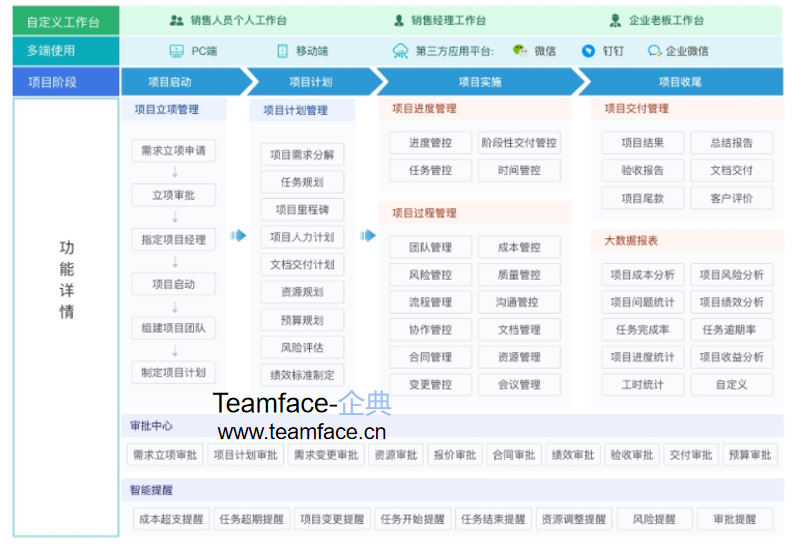Open 时间管控 box
The width and height of the screenshot is (803, 546).
click(x=519, y=171)
